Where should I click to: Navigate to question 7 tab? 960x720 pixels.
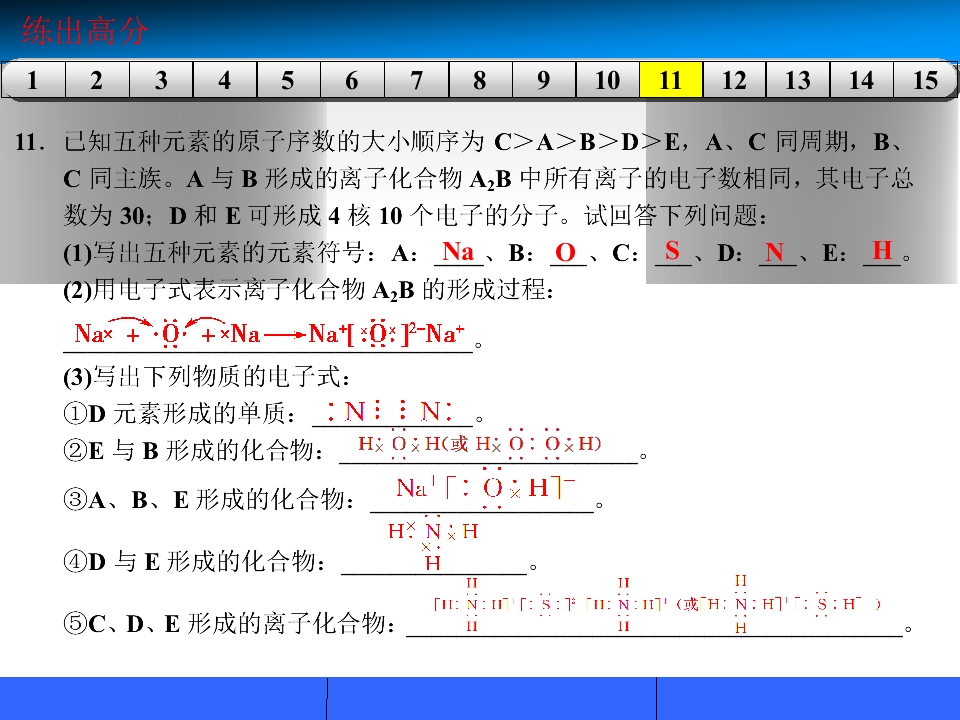click(416, 80)
